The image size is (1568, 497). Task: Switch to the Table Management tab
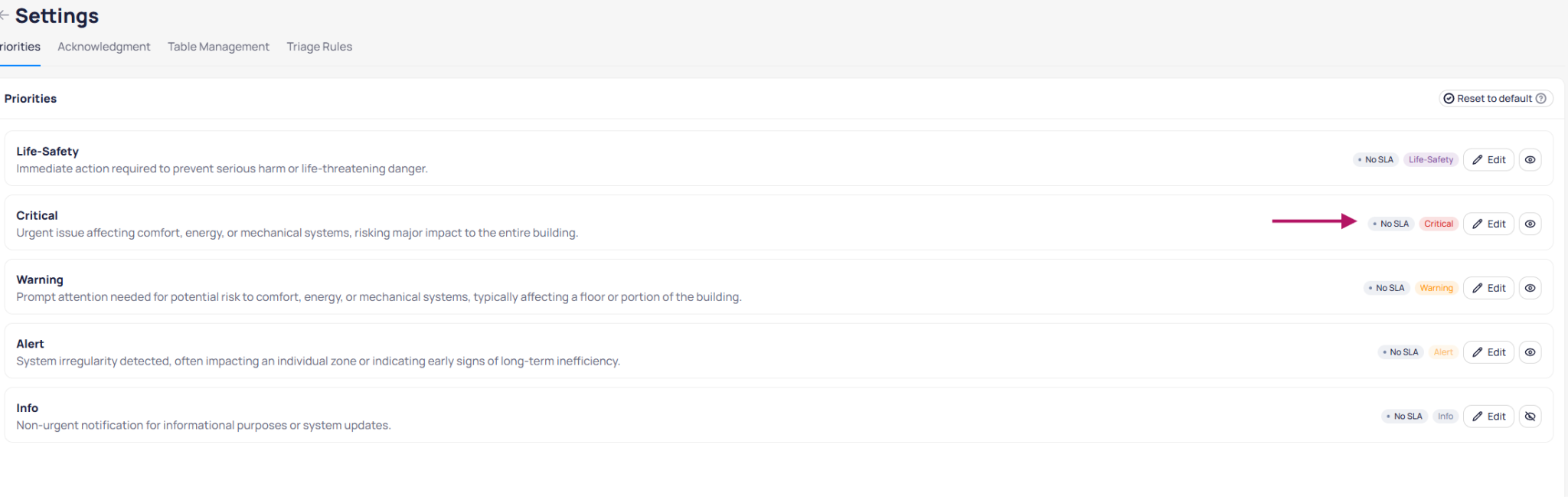point(218,47)
